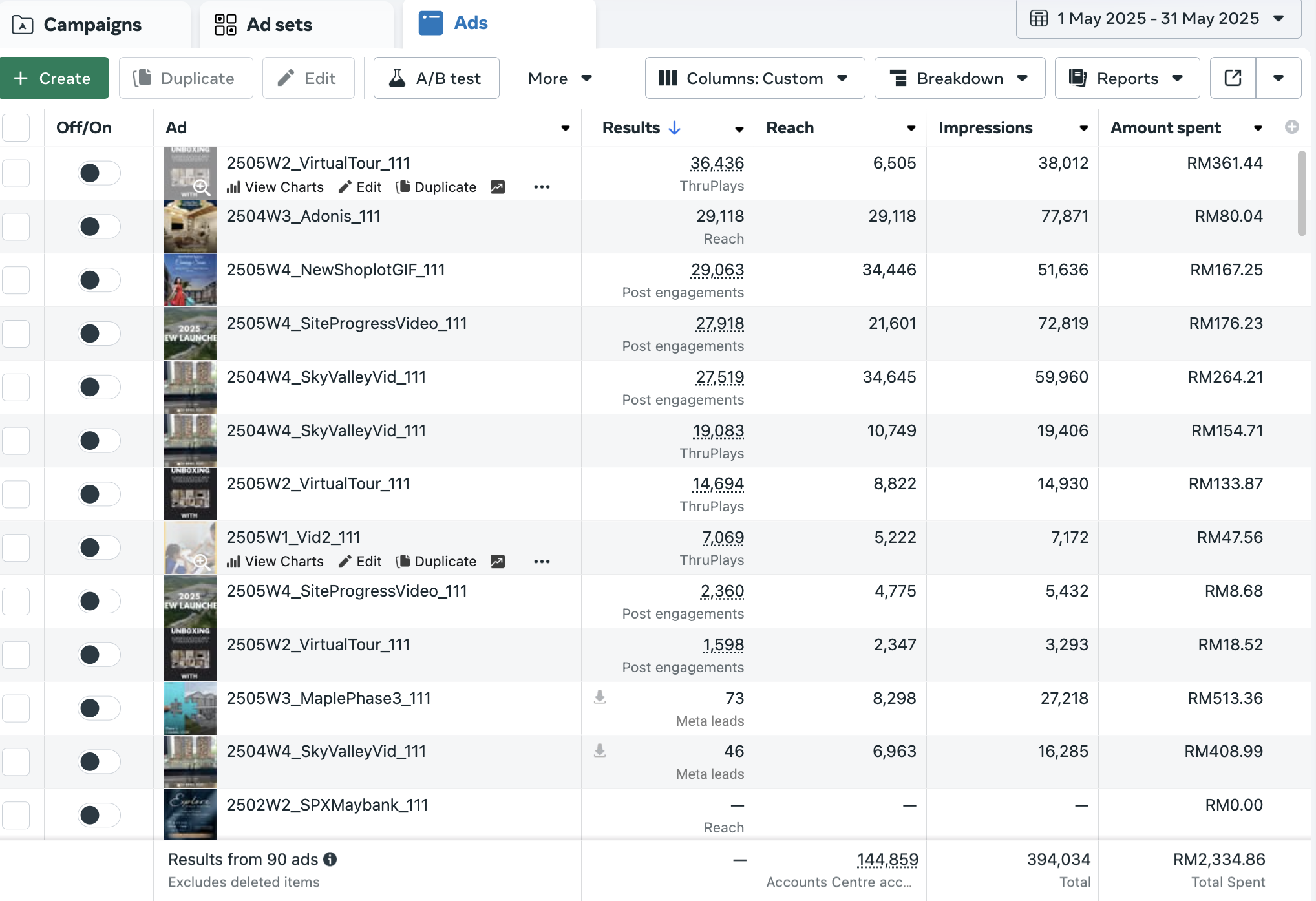
Task: Click the 29,063 post engagements result
Action: tap(717, 270)
